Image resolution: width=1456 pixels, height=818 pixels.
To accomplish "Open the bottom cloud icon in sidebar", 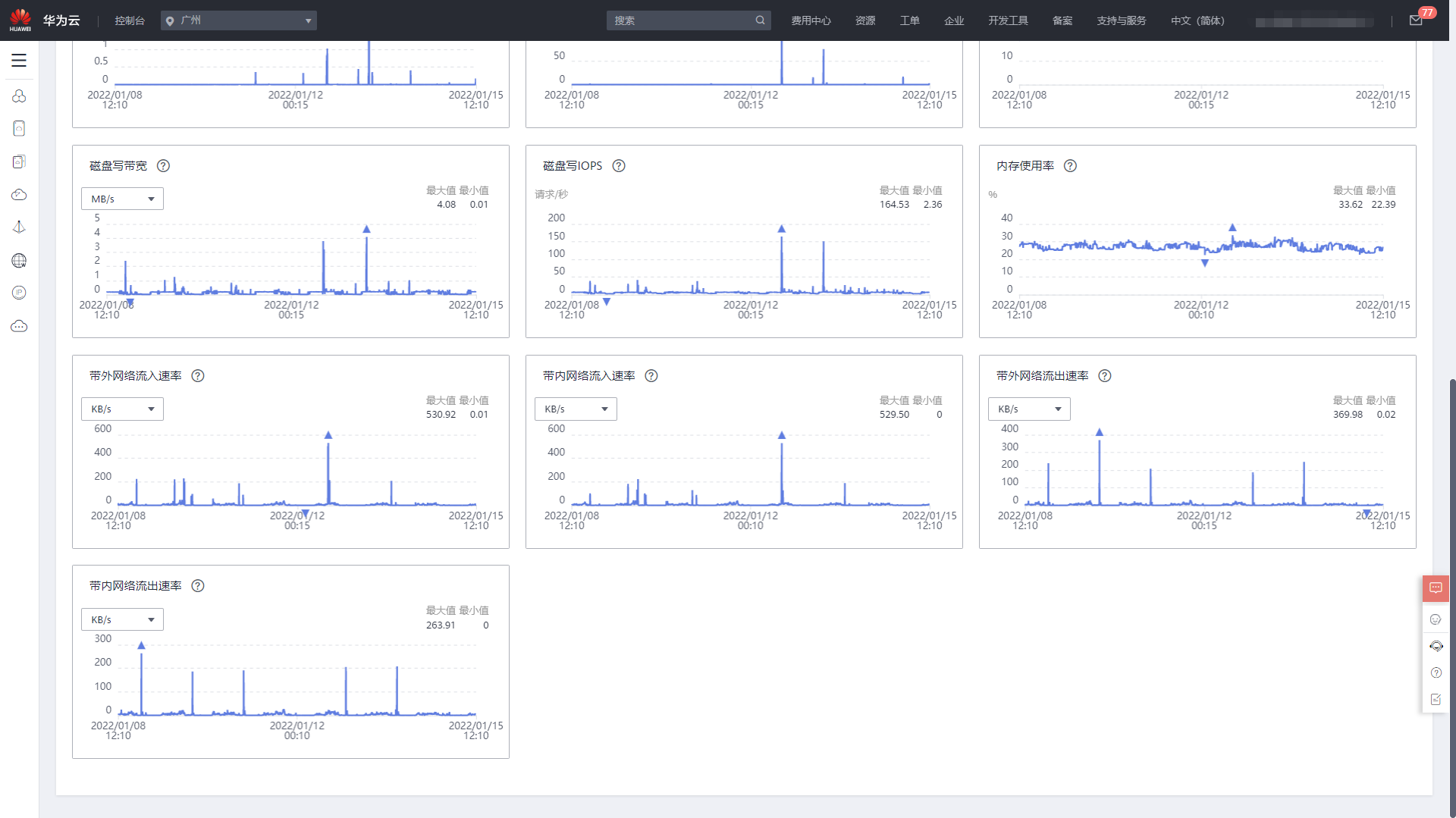I will pos(19,326).
